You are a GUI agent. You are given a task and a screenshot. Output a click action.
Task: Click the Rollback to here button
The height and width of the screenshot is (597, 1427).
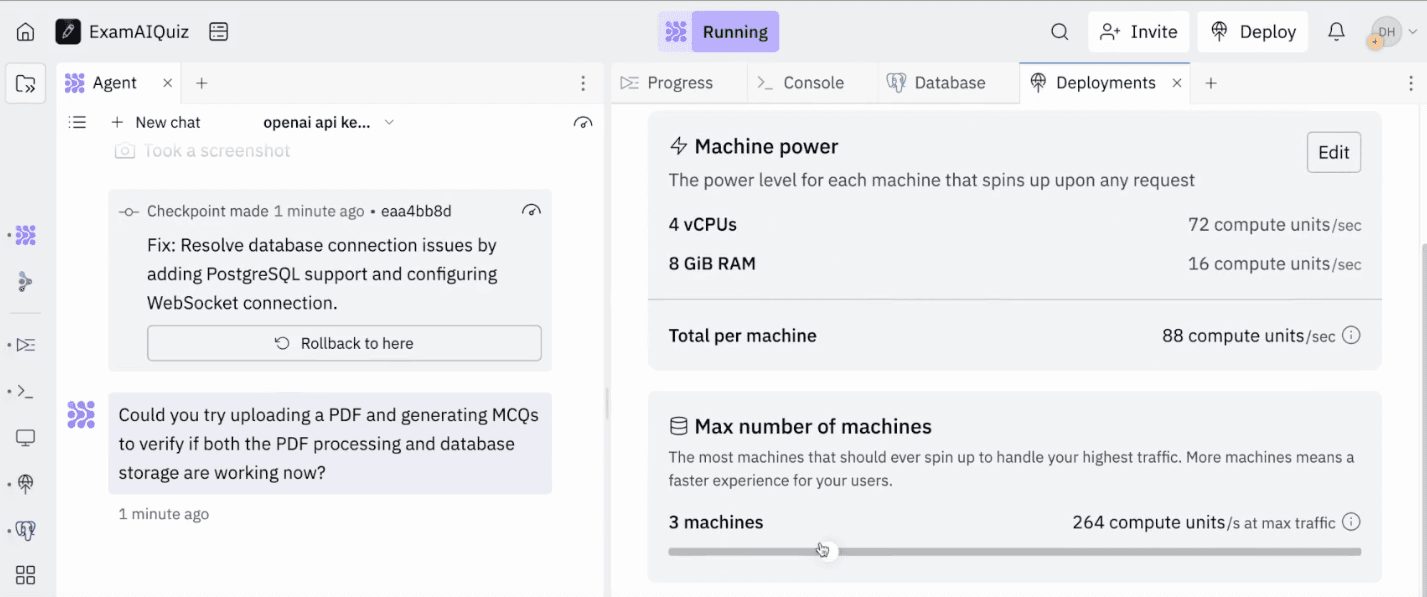344,343
